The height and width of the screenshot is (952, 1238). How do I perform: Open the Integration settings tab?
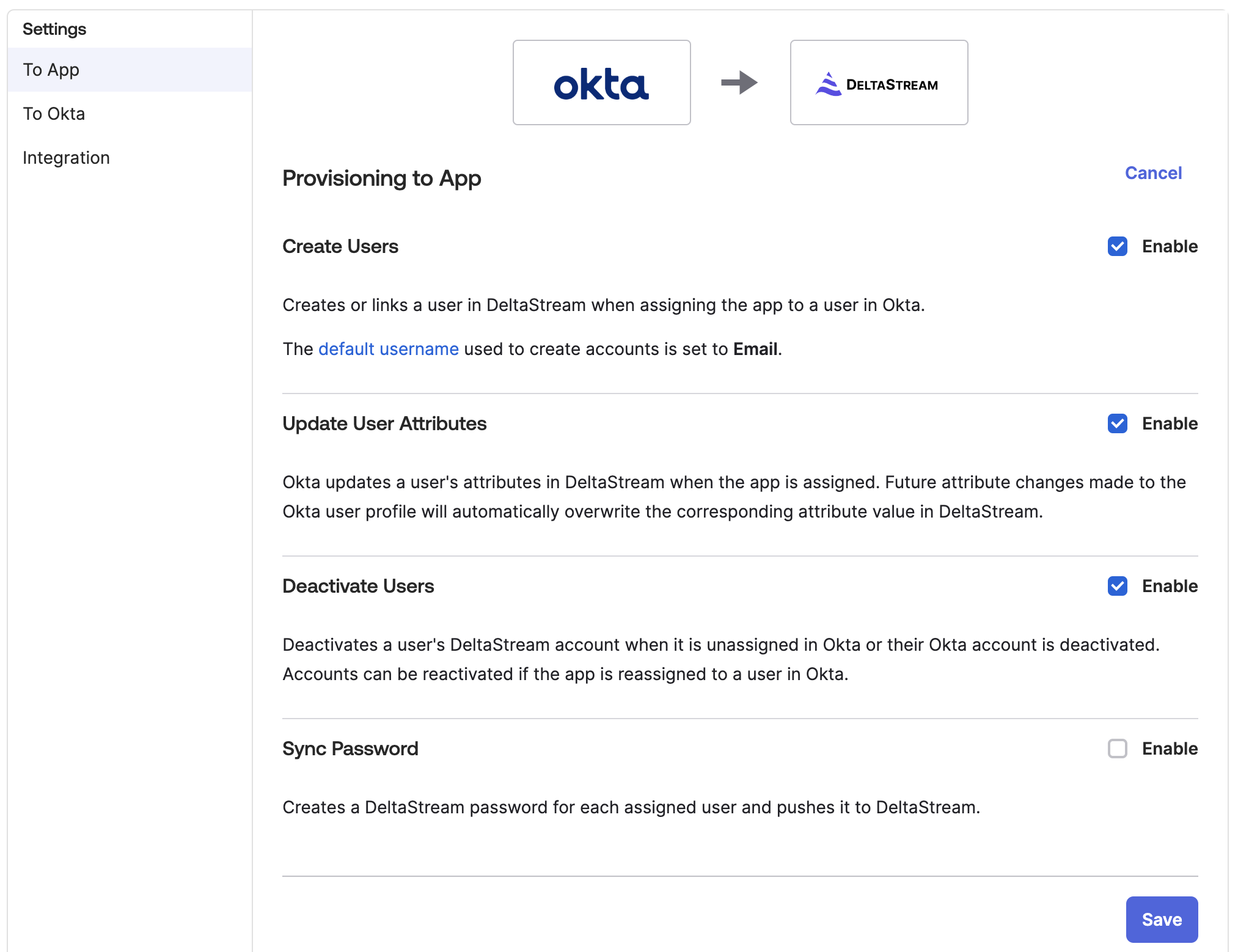66,158
